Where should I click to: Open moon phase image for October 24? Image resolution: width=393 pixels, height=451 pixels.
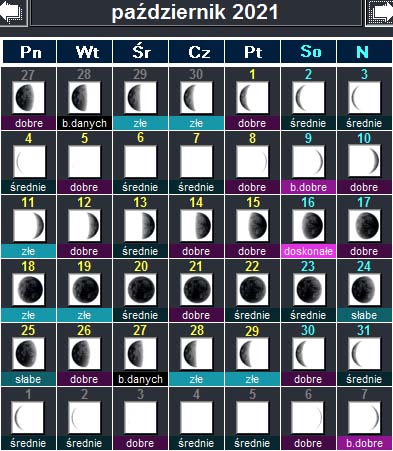pos(364,290)
